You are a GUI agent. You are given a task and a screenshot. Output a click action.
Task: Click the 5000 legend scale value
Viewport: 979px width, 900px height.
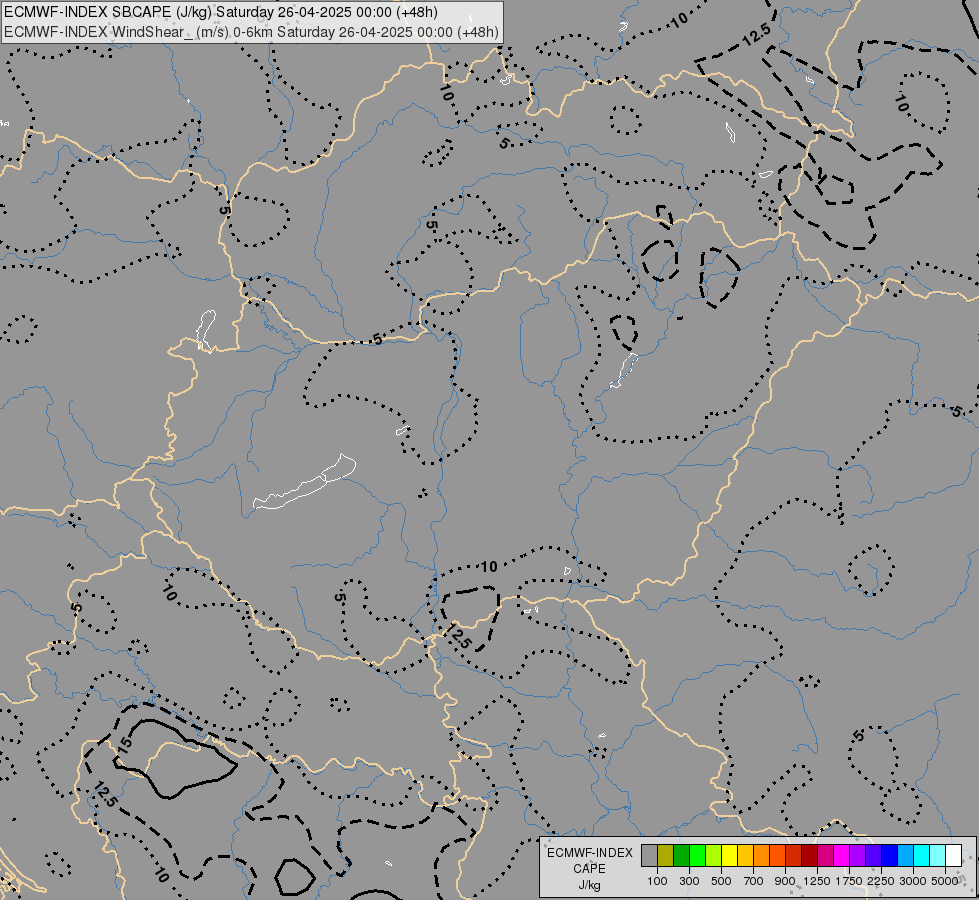[945, 881]
